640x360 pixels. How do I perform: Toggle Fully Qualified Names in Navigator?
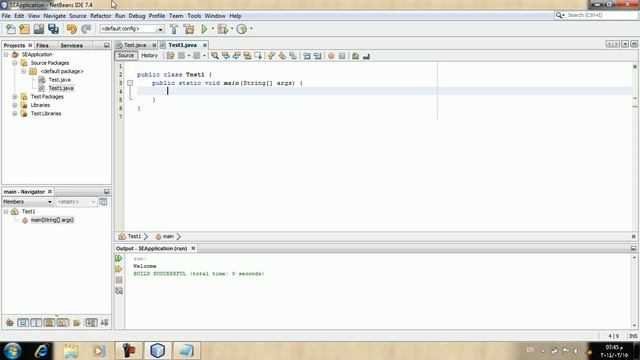coord(77,322)
